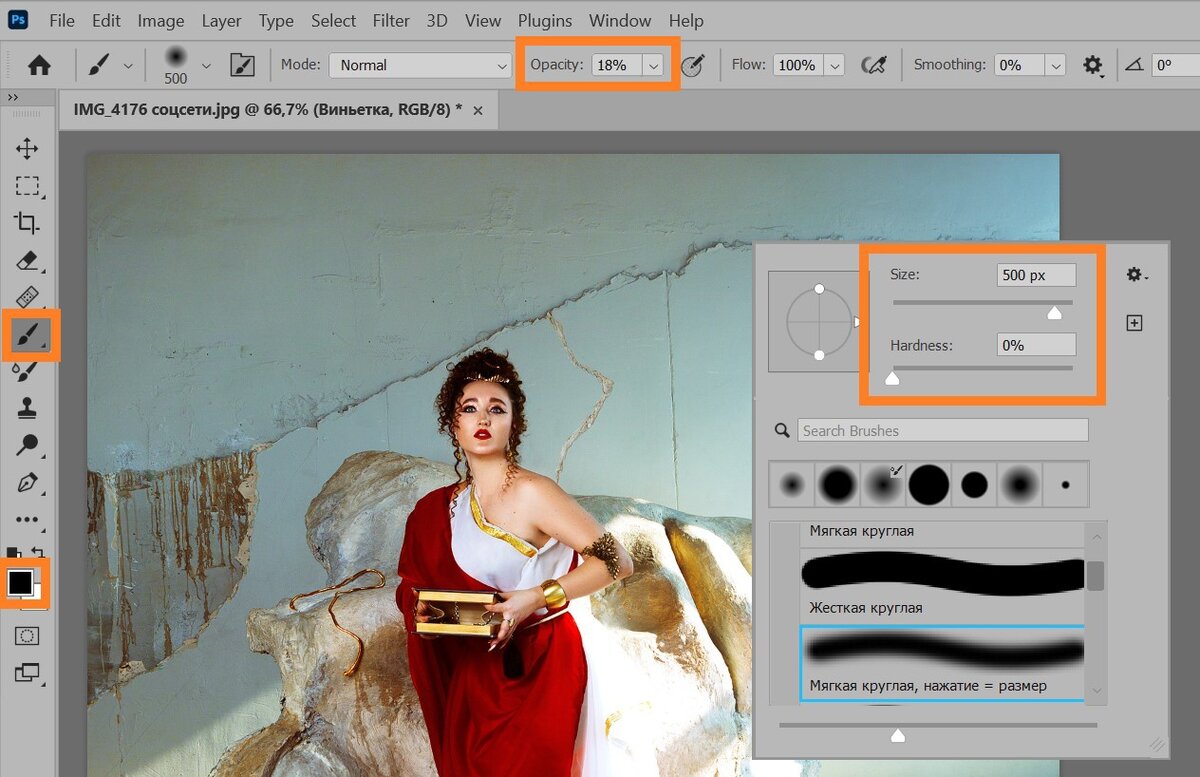The height and width of the screenshot is (777, 1200).
Task: Click the Photoshop Ps logo
Action: click(x=17, y=19)
